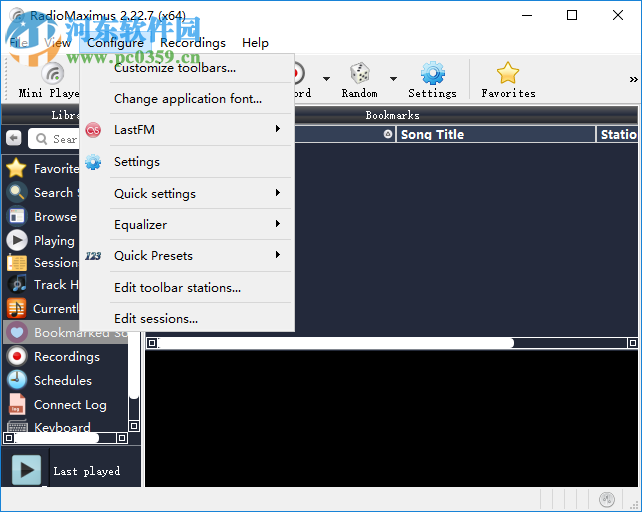The height and width of the screenshot is (512, 642).
Task: Expand the Quick Presets submenu arrow
Action: pyautogui.click(x=278, y=255)
